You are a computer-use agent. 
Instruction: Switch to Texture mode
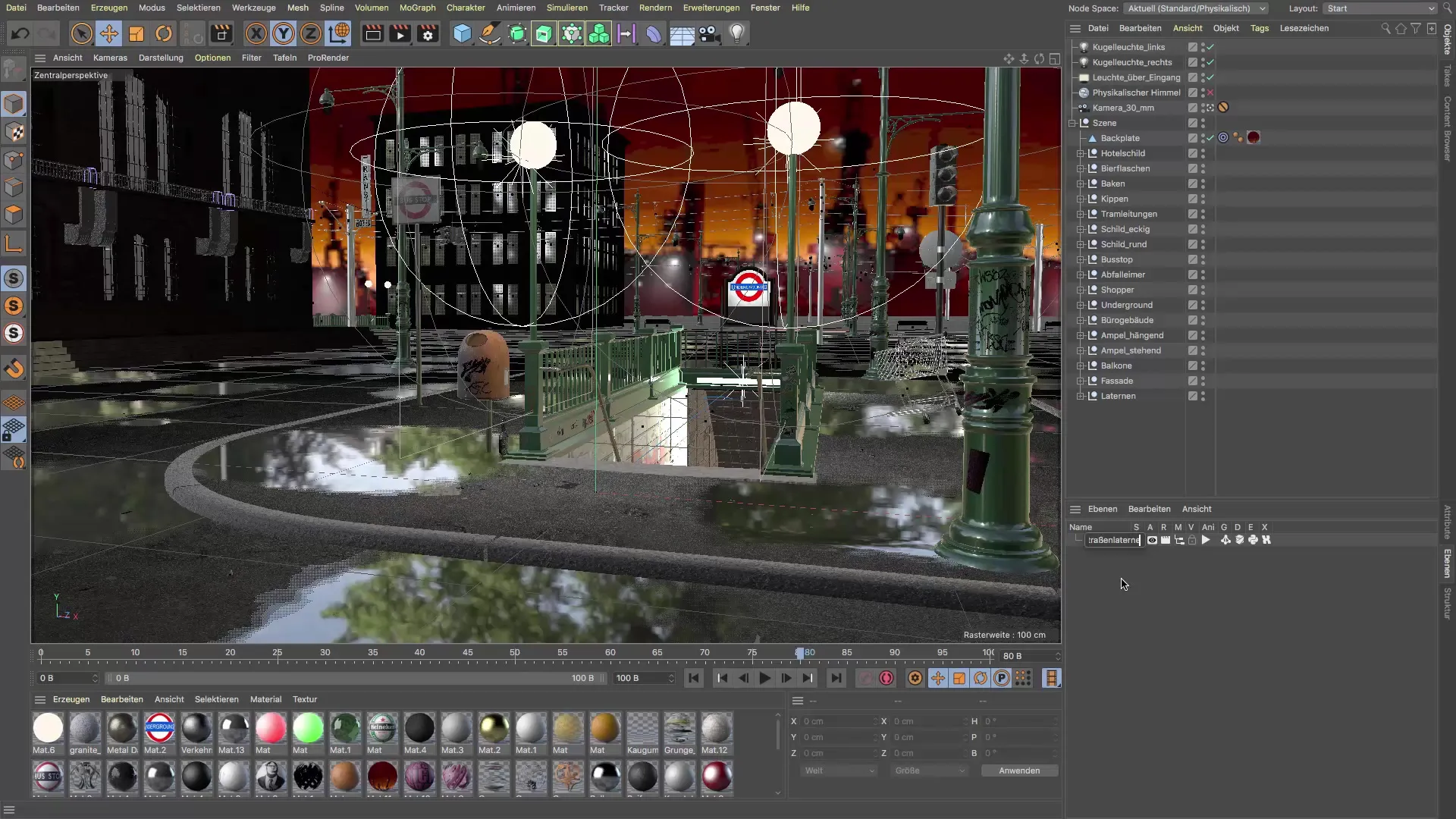14,132
